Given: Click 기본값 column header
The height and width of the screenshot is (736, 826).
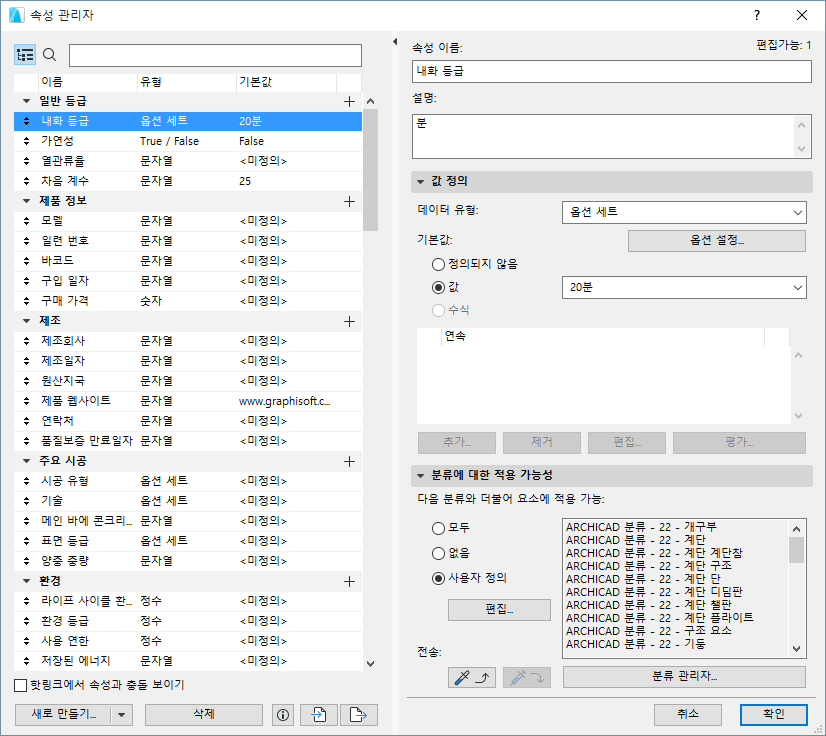Looking at the screenshot, I should click(x=286, y=82).
